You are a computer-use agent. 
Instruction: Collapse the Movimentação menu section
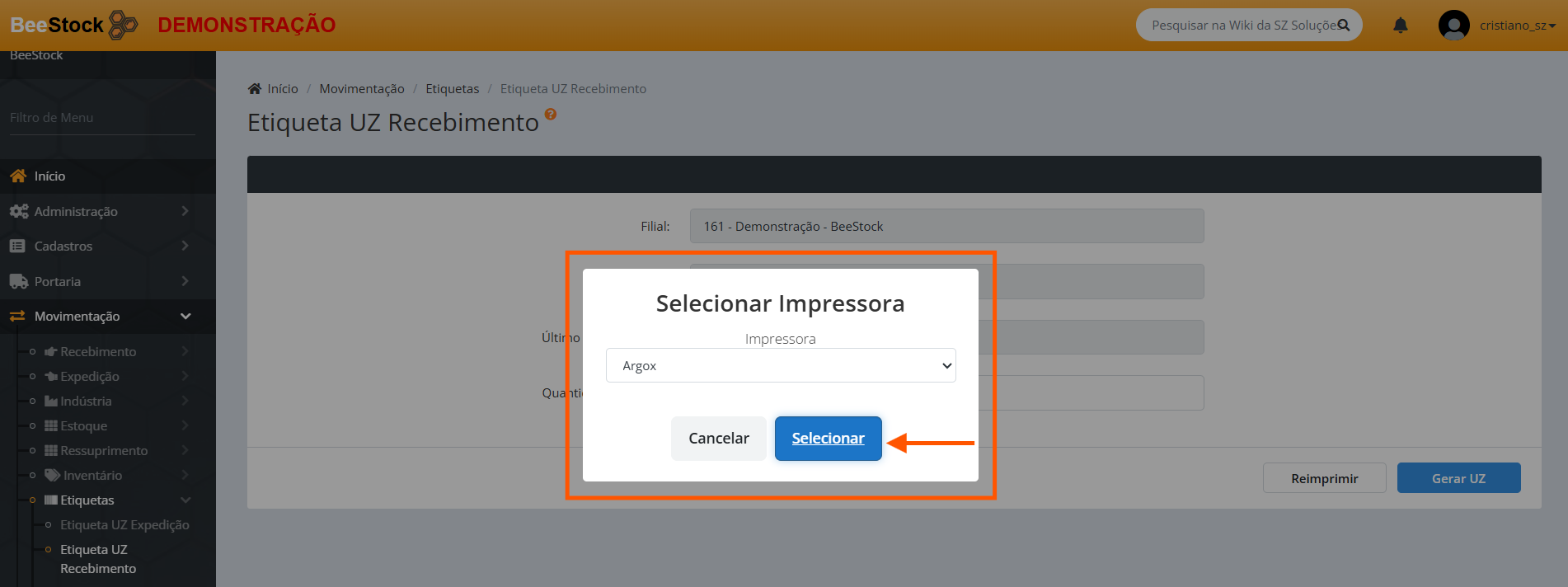click(185, 317)
